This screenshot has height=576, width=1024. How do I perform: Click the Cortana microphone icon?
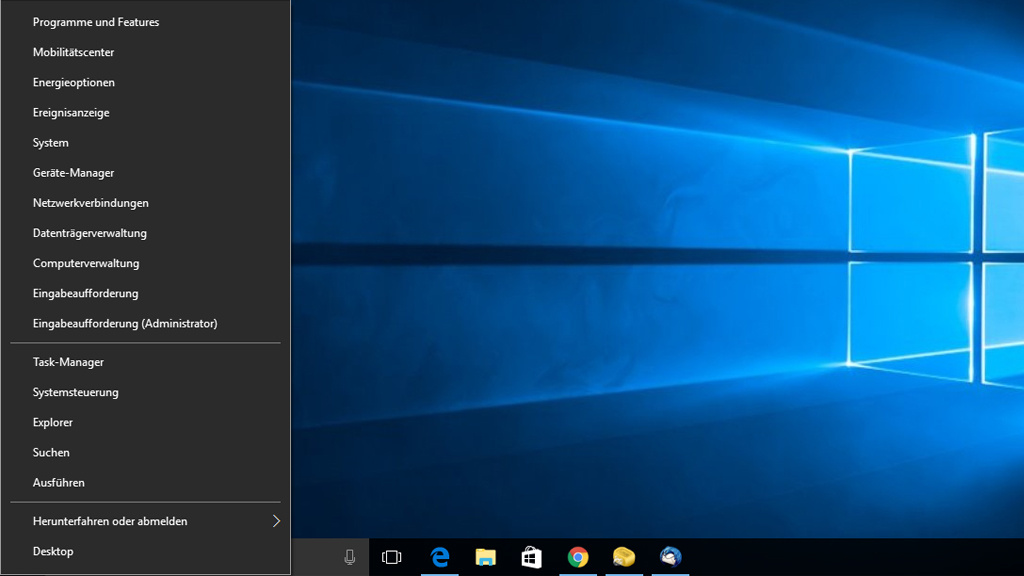pyautogui.click(x=349, y=557)
